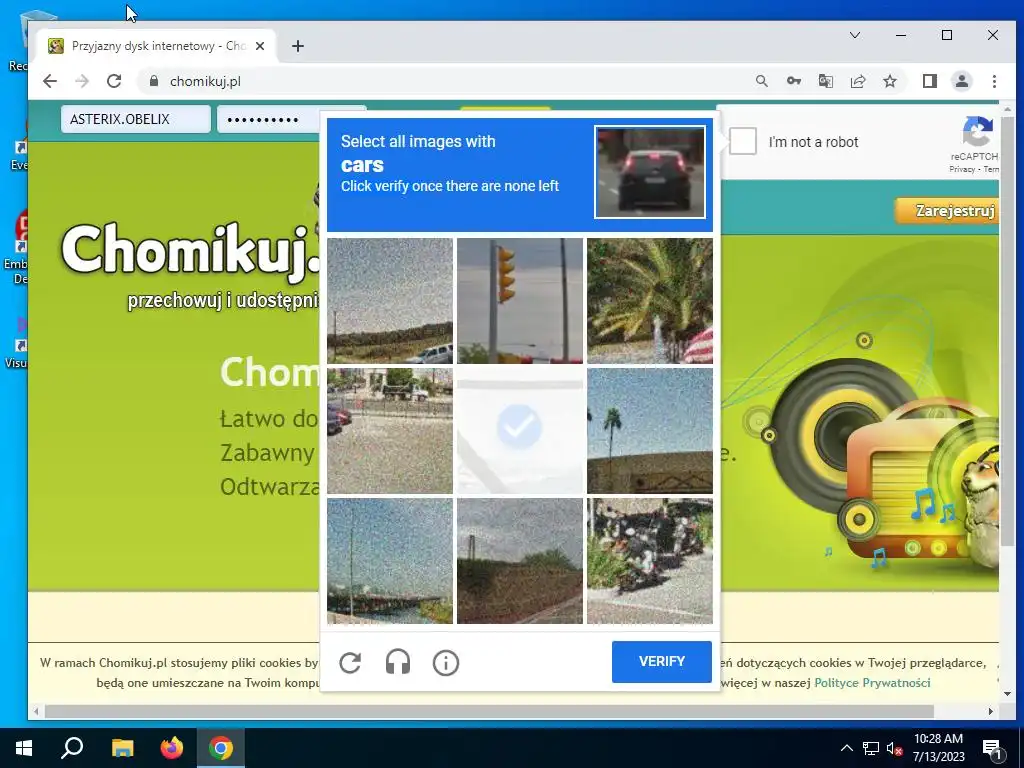This screenshot has height=768, width=1024.
Task: Select captcha tile showing yellow traffic light
Action: 520,300
